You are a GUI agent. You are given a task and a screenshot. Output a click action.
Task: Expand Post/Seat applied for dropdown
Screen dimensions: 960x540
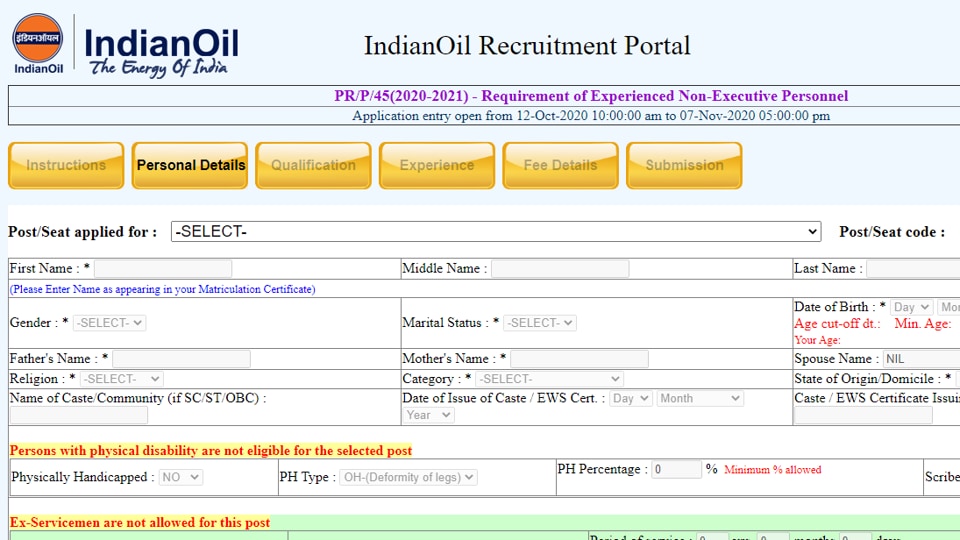tap(496, 231)
